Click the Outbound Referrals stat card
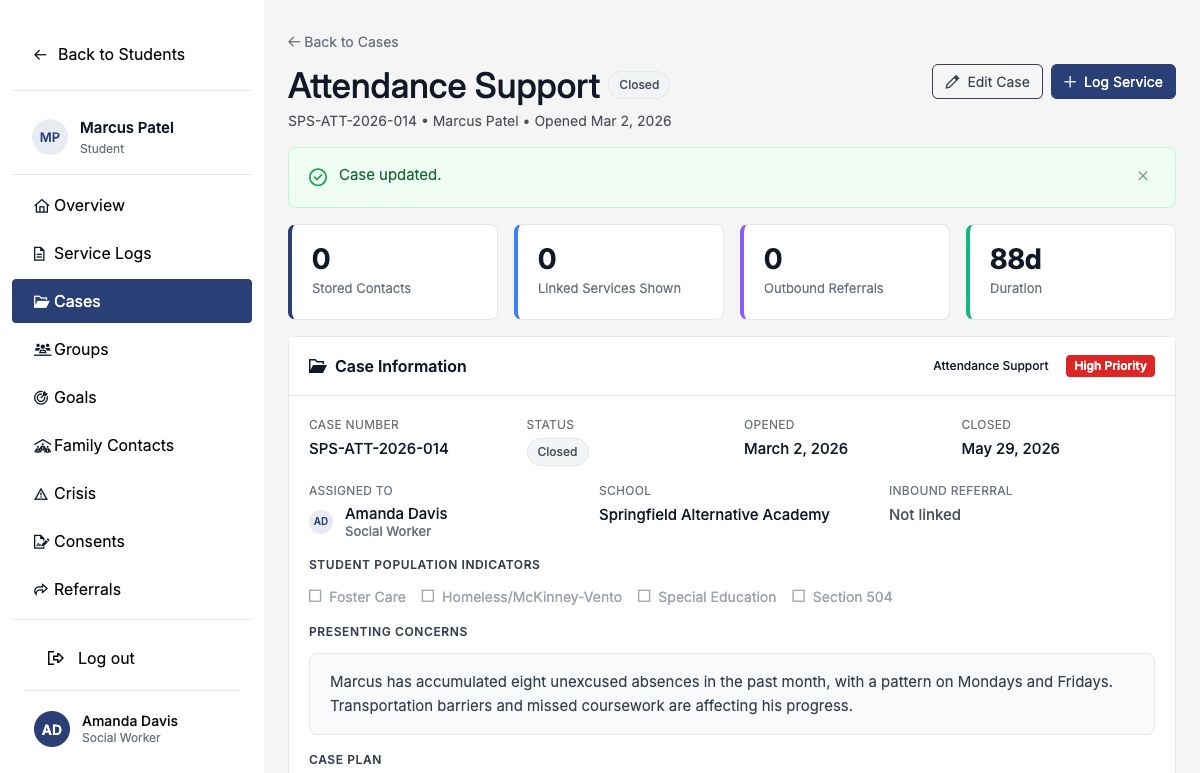1200x773 pixels. (x=845, y=272)
